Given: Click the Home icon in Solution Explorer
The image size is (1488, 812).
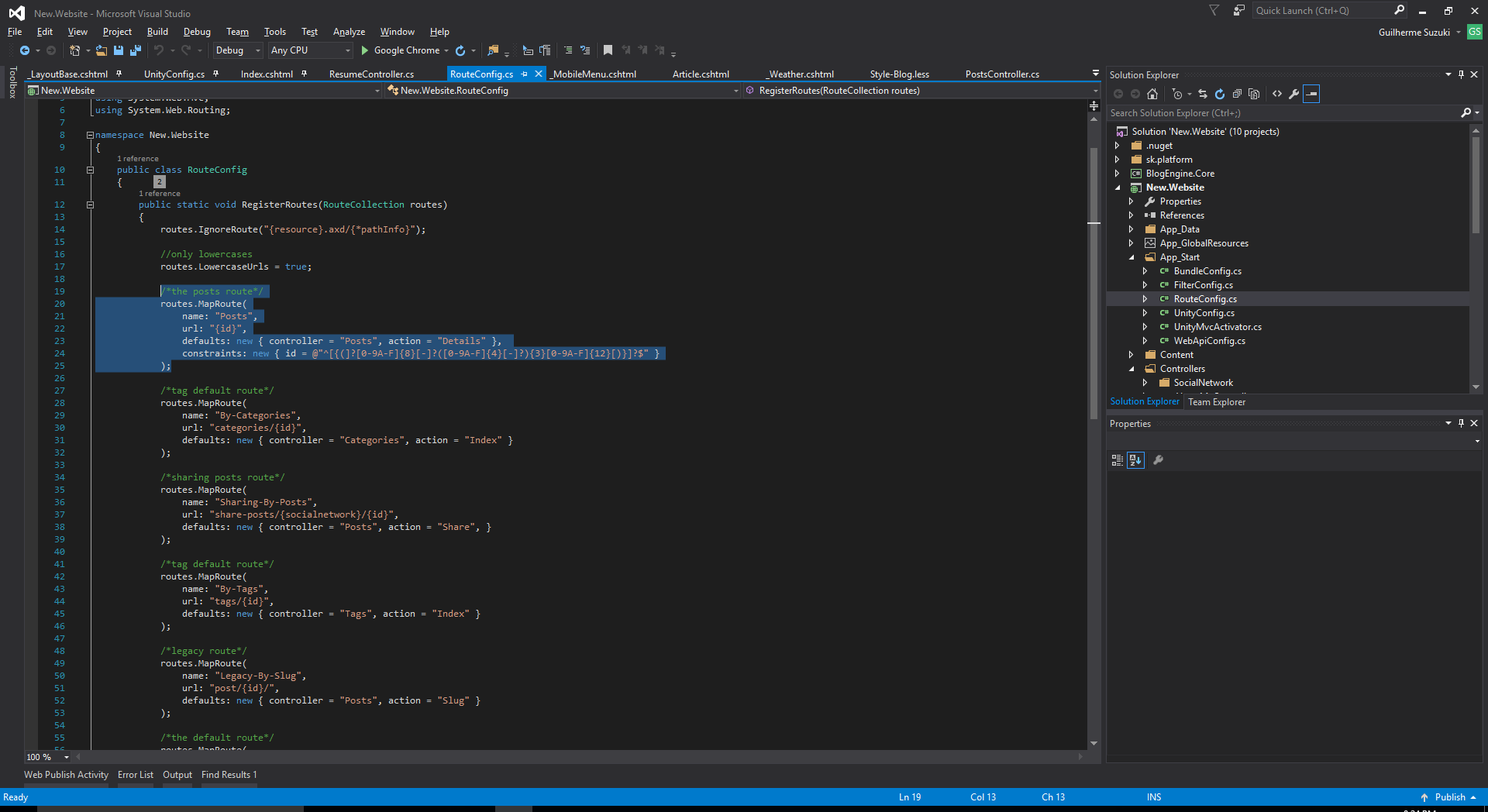Looking at the screenshot, I should [1152, 94].
